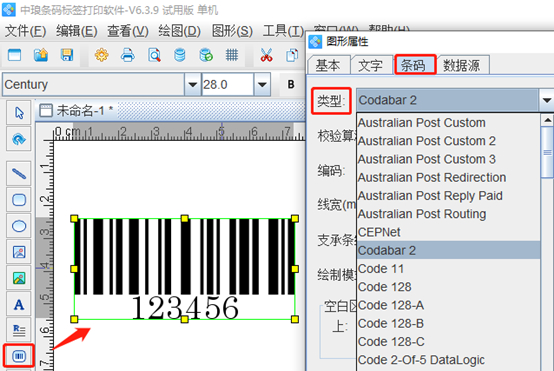This screenshot has width=554, height=371.
Task: Select the blue curved arrow tool
Action: 19,139
